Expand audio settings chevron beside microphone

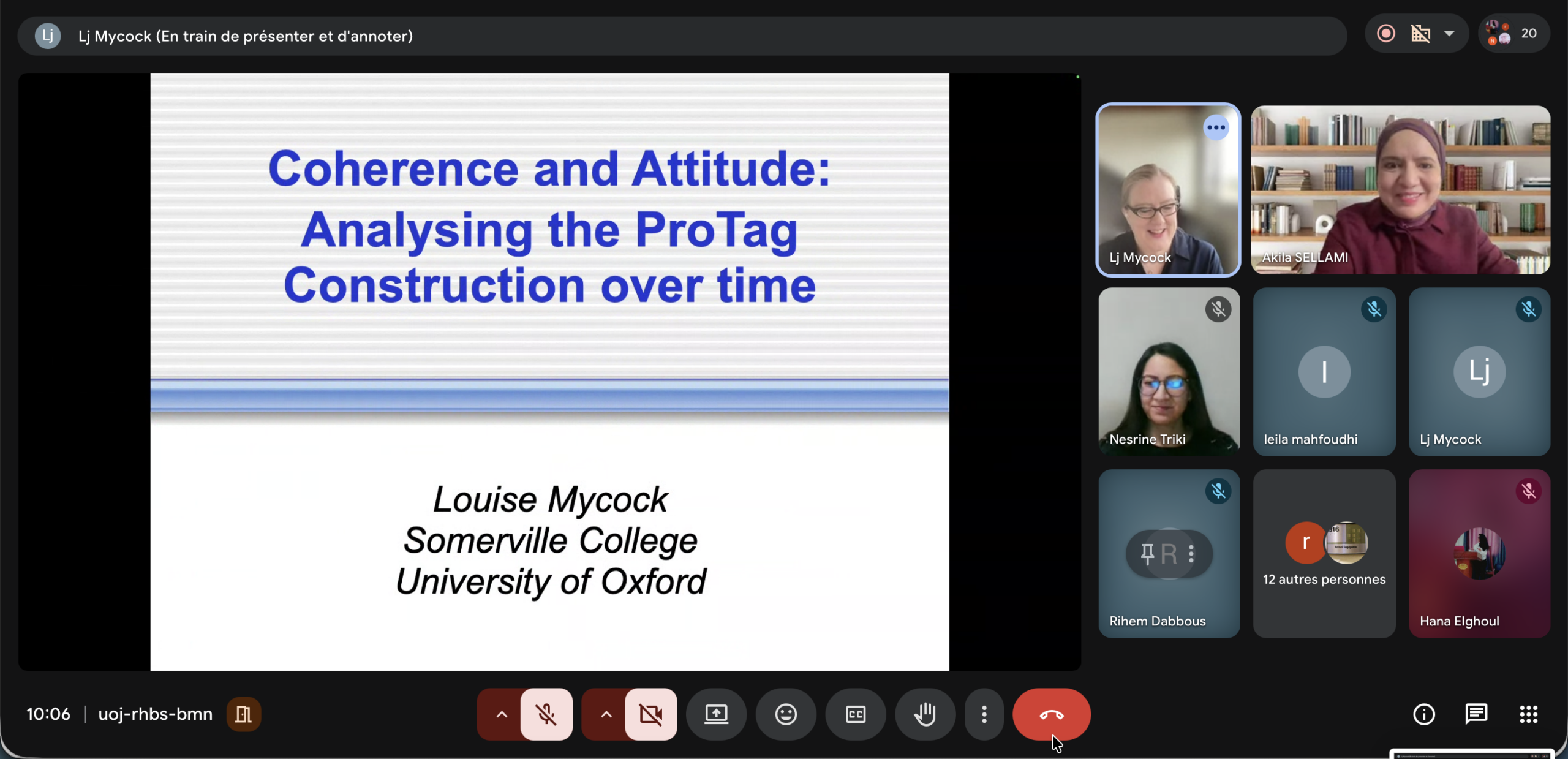coord(501,714)
